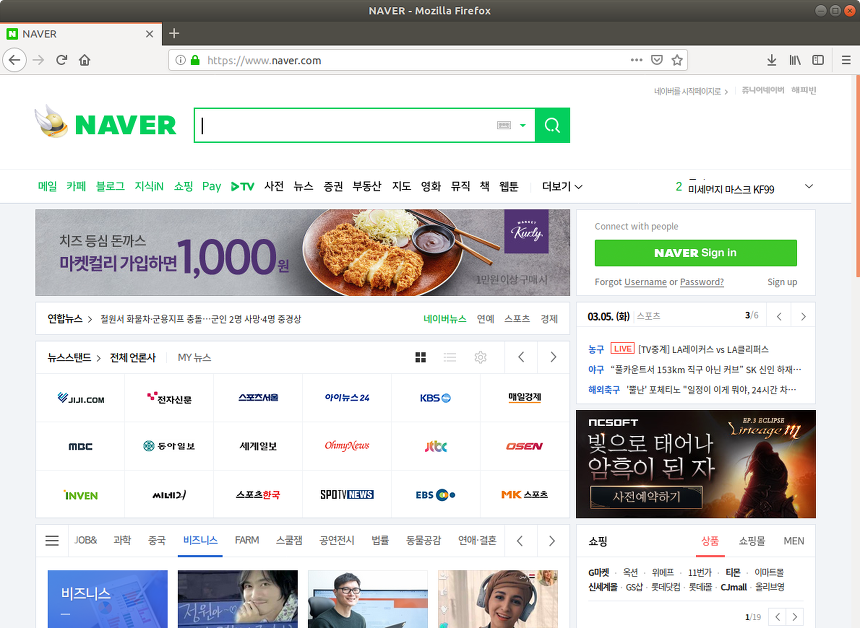Open the page actions three-dot menu

click(x=636, y=60)
